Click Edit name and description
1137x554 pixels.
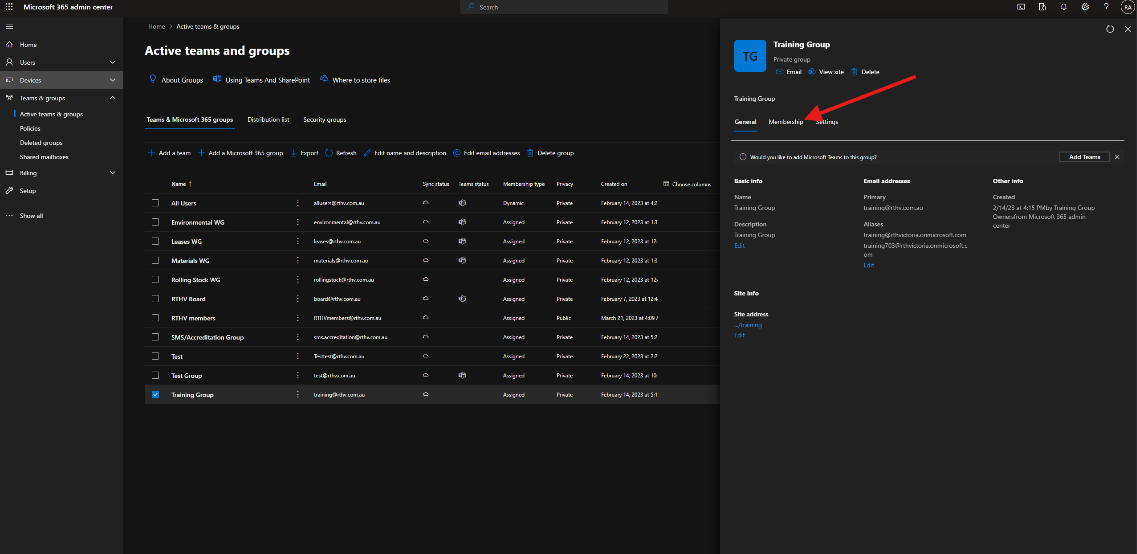405,153
